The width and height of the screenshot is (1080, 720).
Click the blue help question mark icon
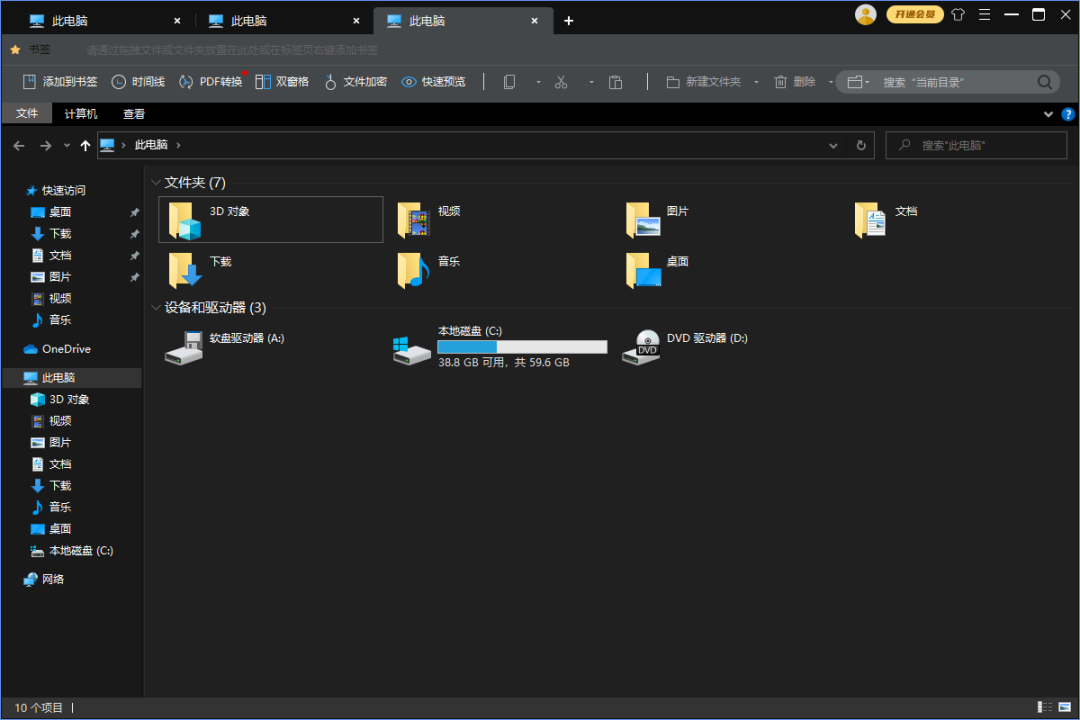1067,114
